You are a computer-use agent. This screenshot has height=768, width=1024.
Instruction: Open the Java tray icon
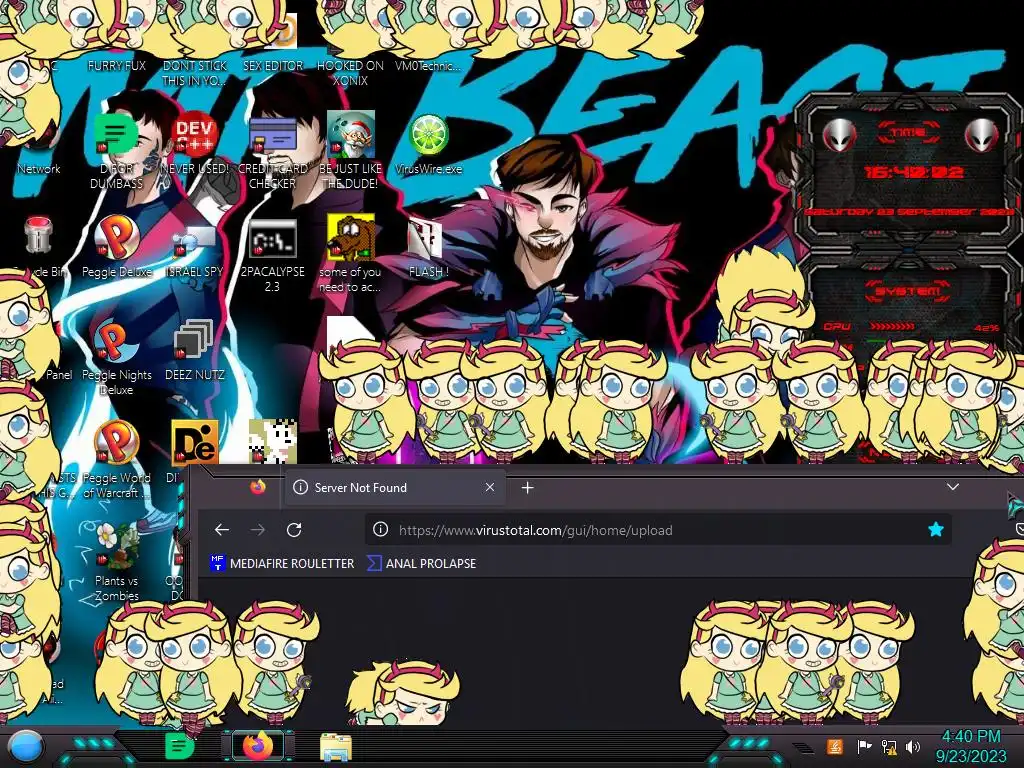835,746
